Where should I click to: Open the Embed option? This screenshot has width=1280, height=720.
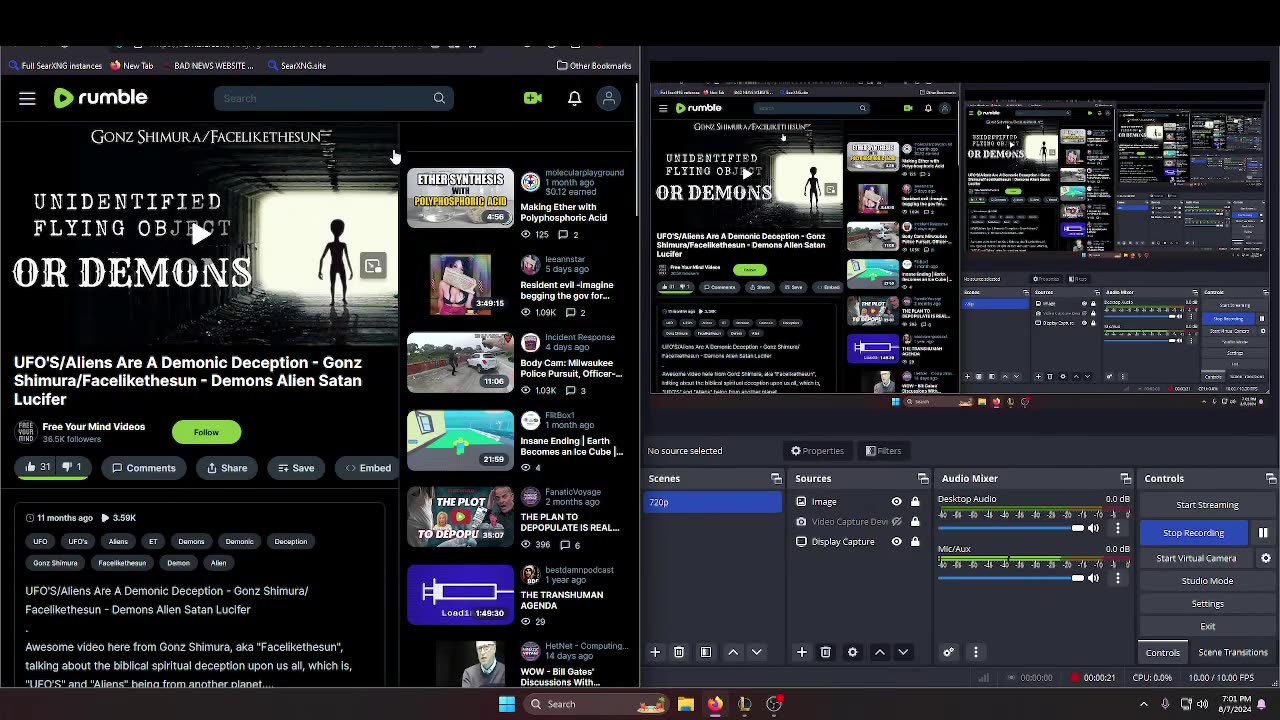[368, 468]
